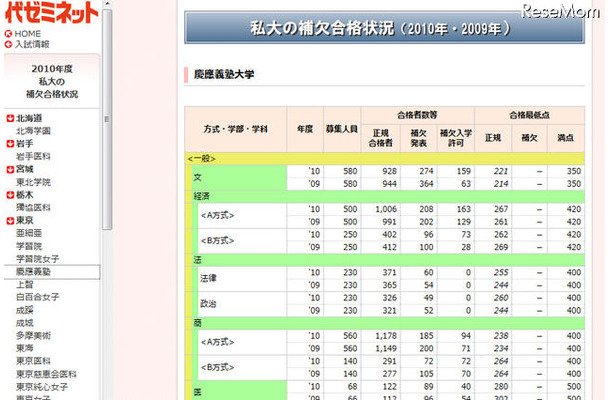Image resolution: width=610 pixels, height=400 pixels.
Task: Click 補欠入学許可 column header
Action: coord(456,138)
